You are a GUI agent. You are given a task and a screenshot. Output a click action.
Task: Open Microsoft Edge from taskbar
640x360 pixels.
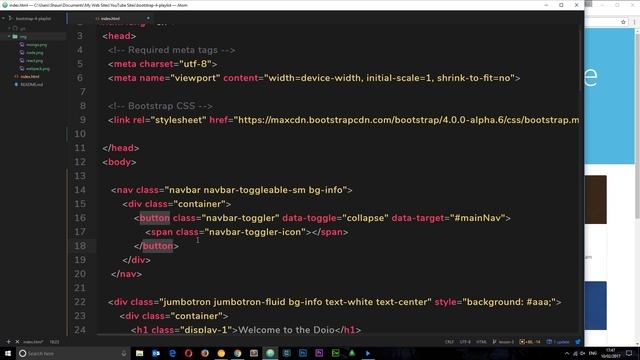coord(172,353)
